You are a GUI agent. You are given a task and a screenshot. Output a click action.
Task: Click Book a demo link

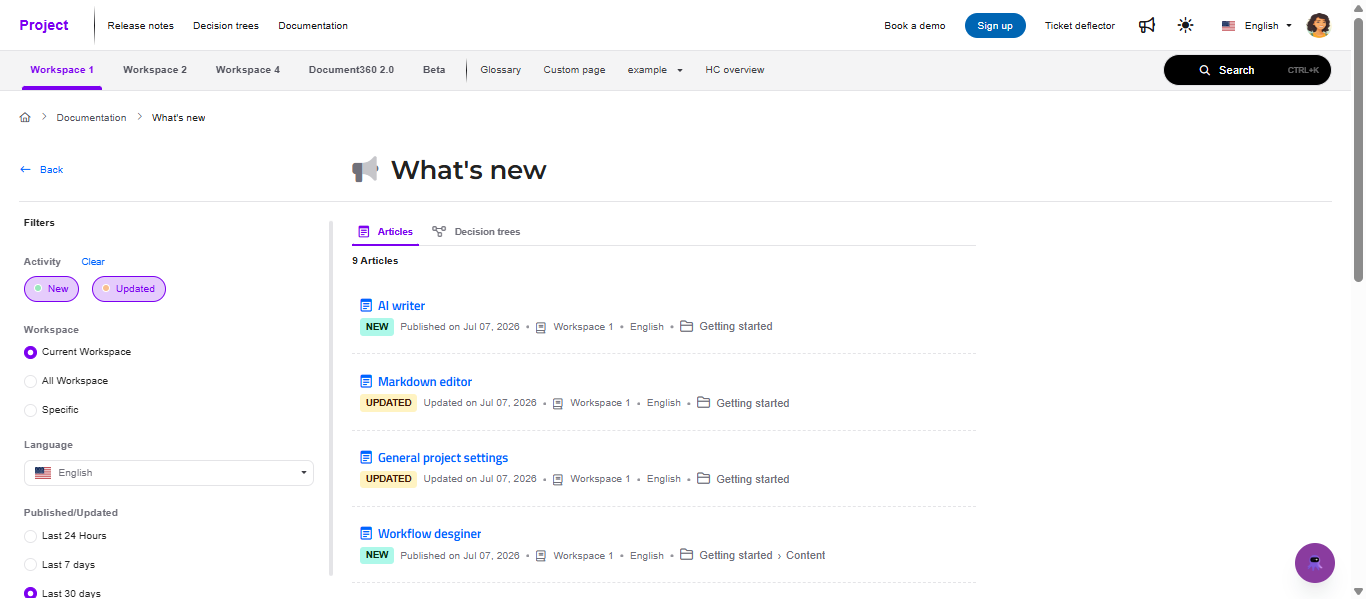point(914,26)
